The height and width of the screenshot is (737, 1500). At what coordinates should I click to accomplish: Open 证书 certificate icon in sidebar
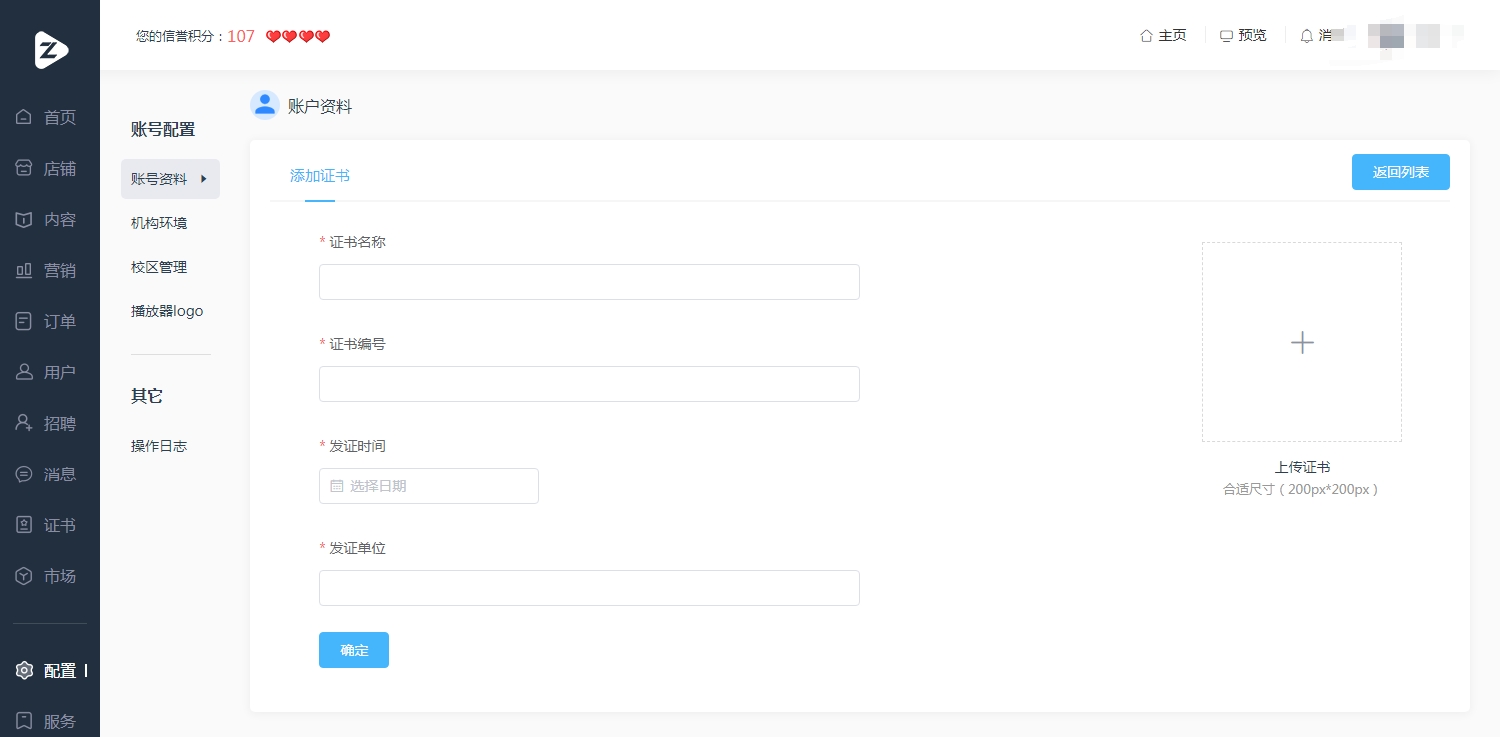(24, 525)
